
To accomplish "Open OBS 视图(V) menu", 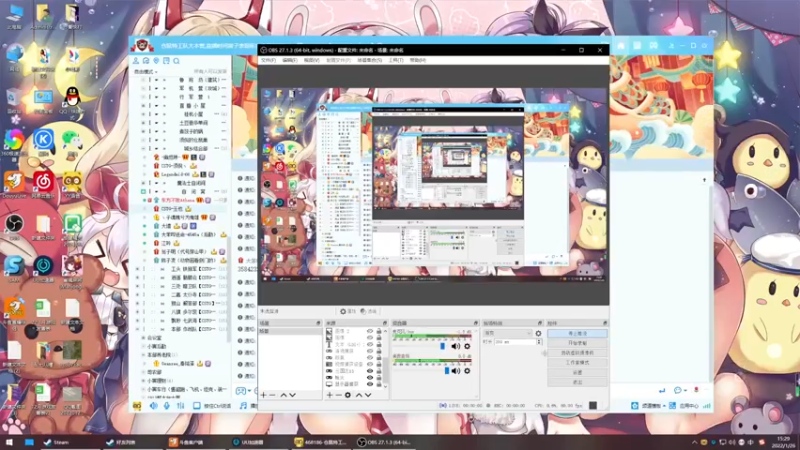I will pos(311,60).
